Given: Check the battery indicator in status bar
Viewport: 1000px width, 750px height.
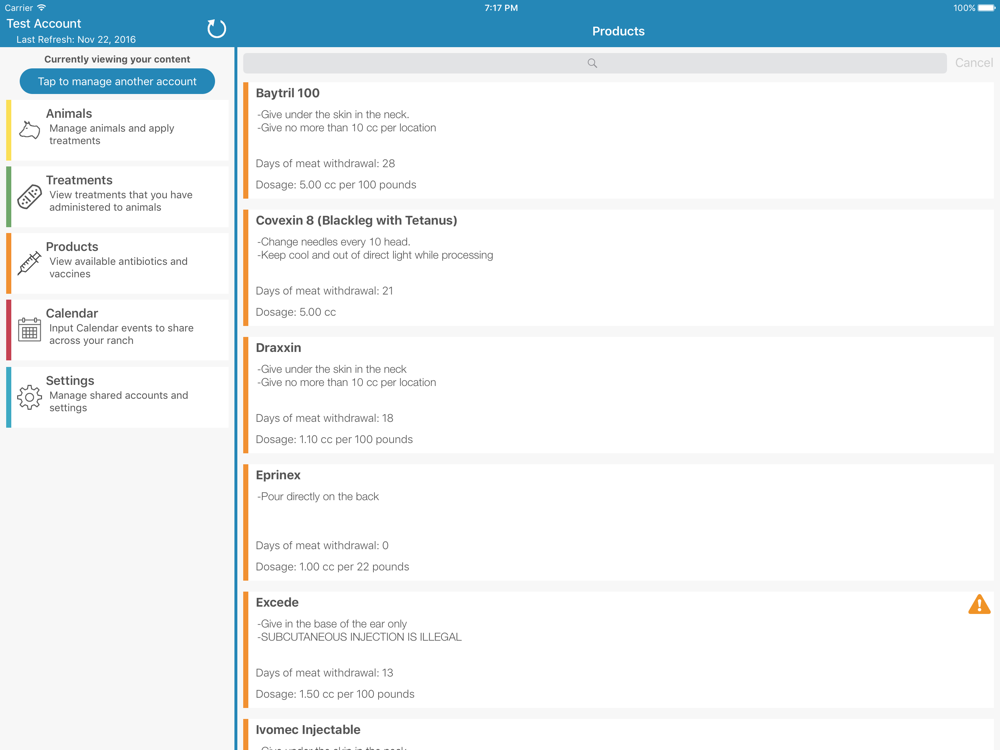Looking at the screenshot, I should [x=986, y=8].
